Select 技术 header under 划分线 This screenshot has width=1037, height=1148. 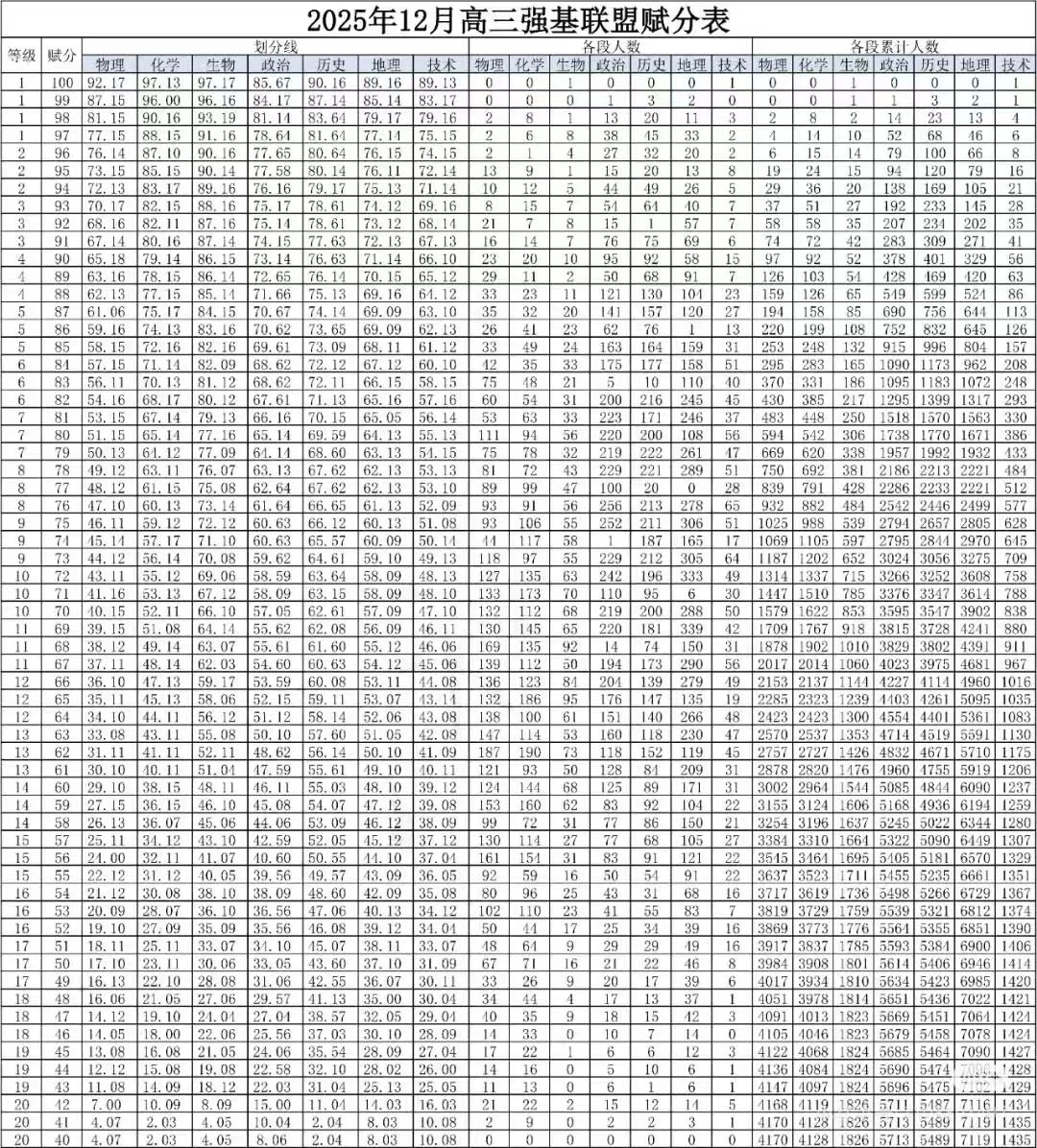click(x=441, y=64)
